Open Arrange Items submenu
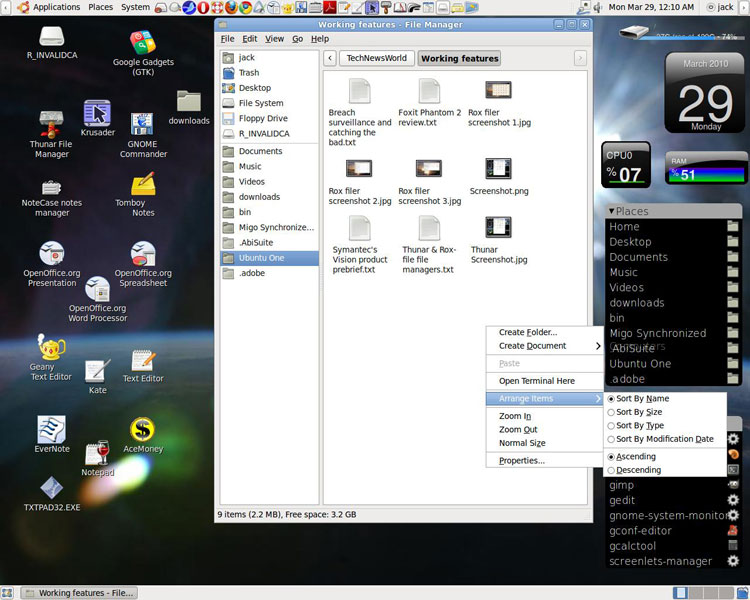Image resolution: width=750 pixels, height=600 pixels. (x=544, y=399)
